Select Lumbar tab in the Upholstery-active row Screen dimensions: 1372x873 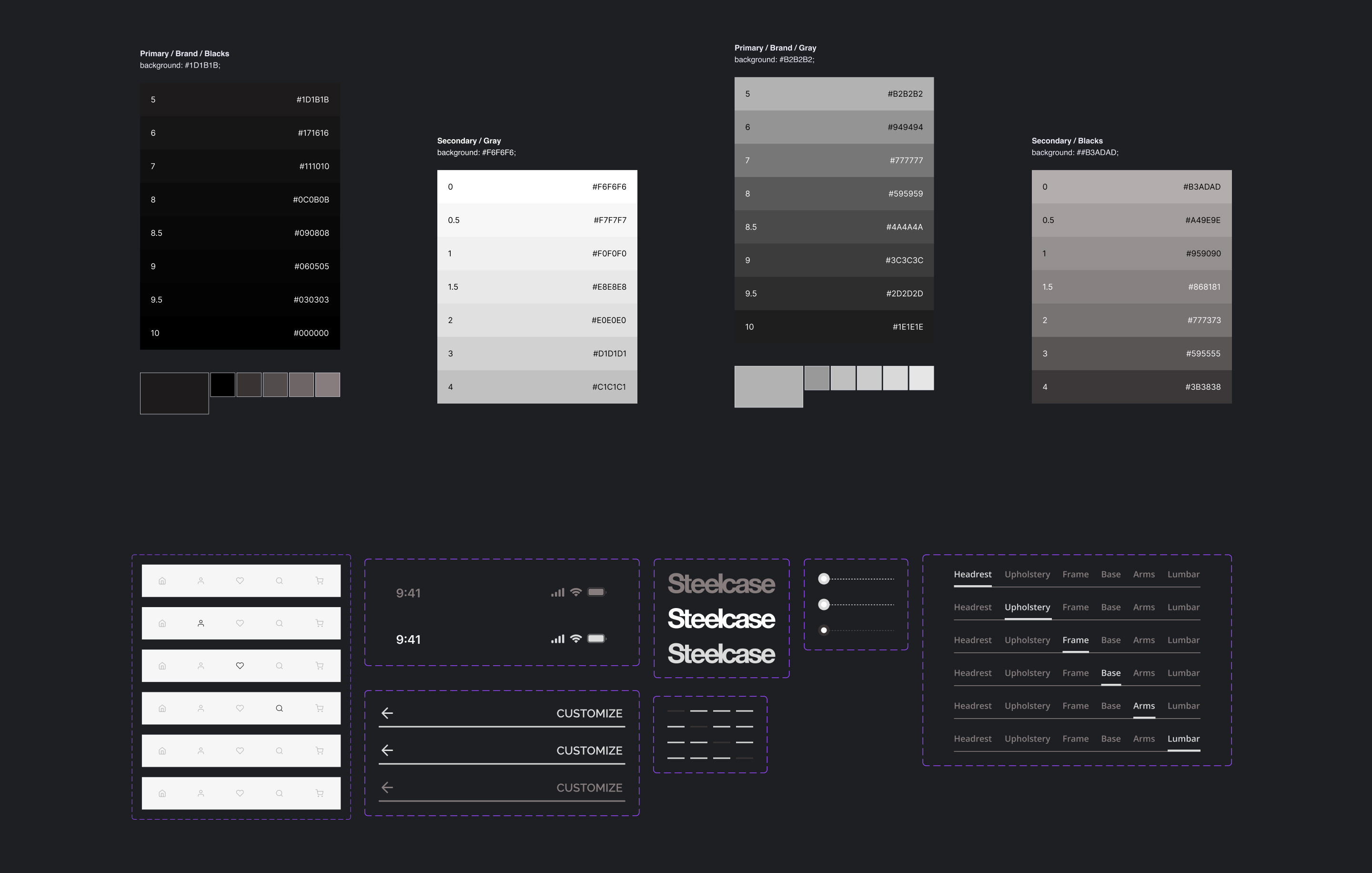click(x=1183, y=608)
